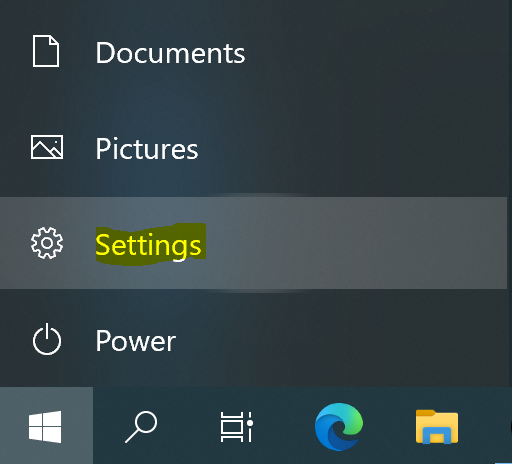Select the Documents text label
The width and height of the screenshot is (512, 464).
click(x=170, y=53)
